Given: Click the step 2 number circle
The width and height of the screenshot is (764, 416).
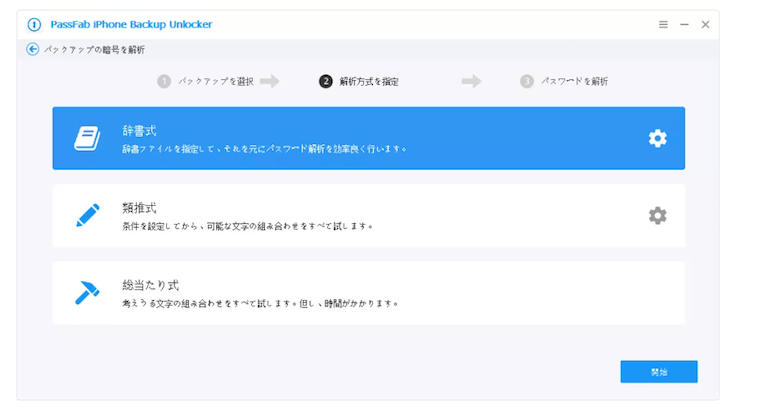Looking at the screenshot, I should point(326,81).
